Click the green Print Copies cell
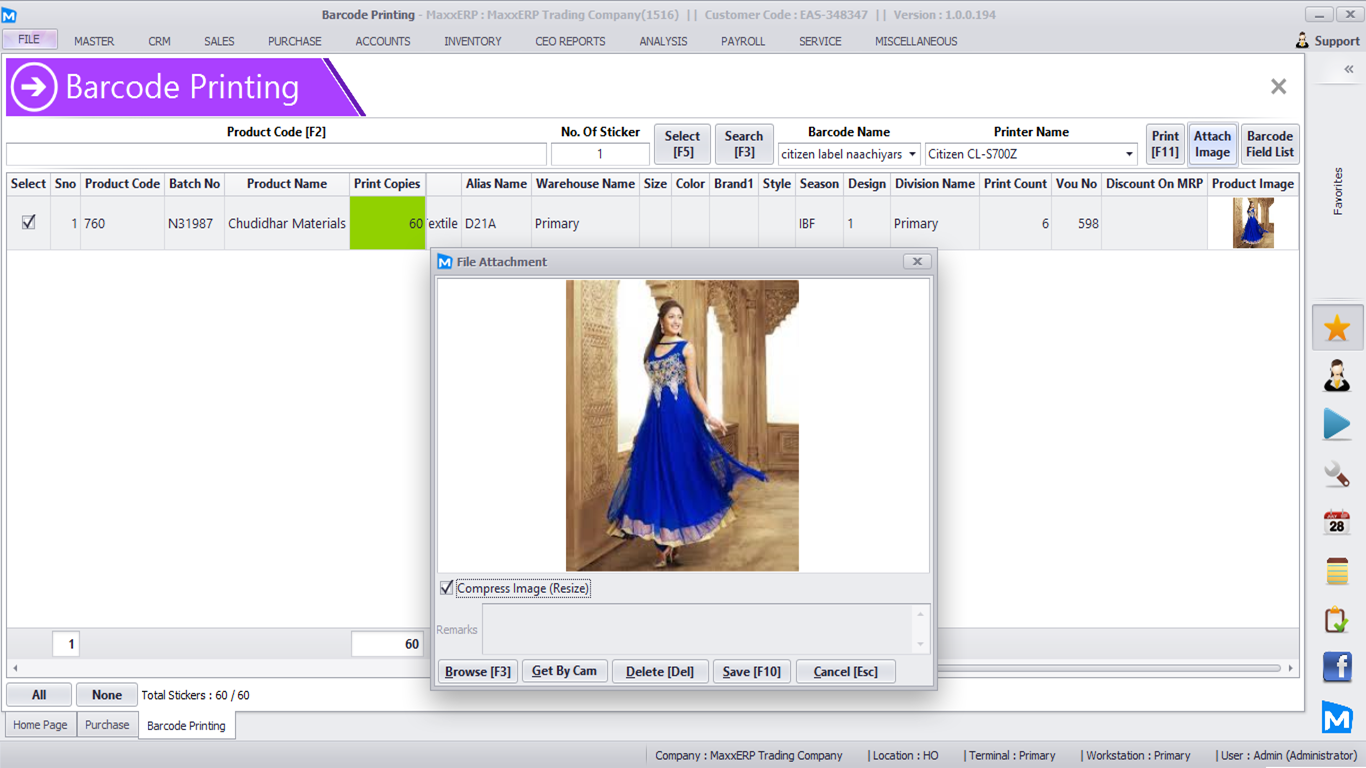This screenshot has height=768, width=1366. pos(387,223)
